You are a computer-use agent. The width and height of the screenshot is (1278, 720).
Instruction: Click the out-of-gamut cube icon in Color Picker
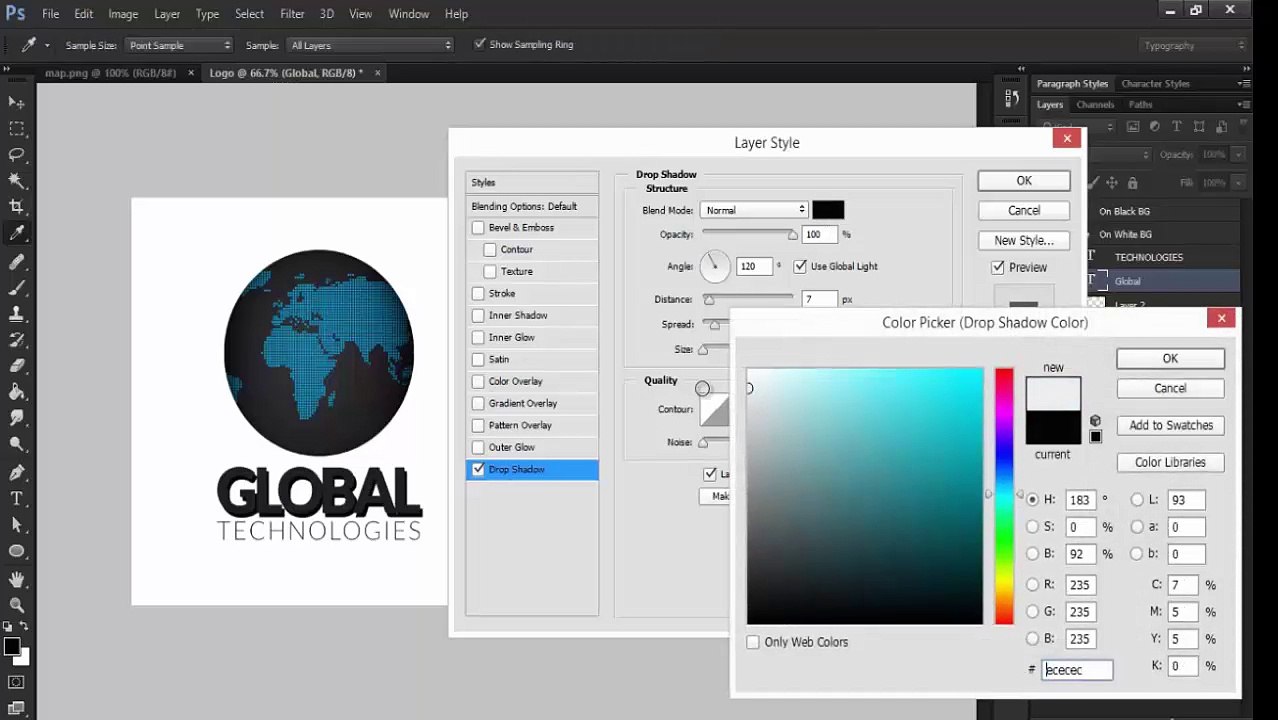click(x=1095, y=421)
